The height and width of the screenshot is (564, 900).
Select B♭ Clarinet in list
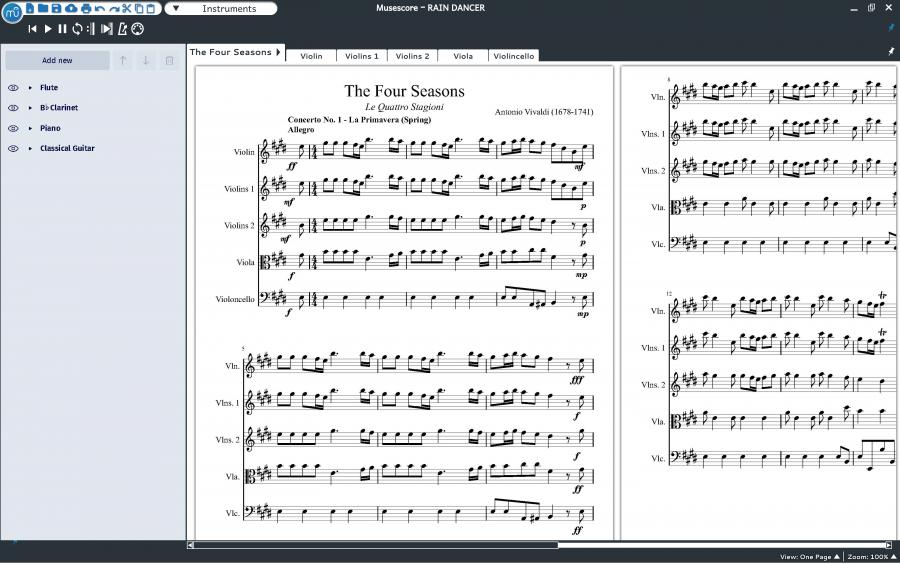(59, 108)
